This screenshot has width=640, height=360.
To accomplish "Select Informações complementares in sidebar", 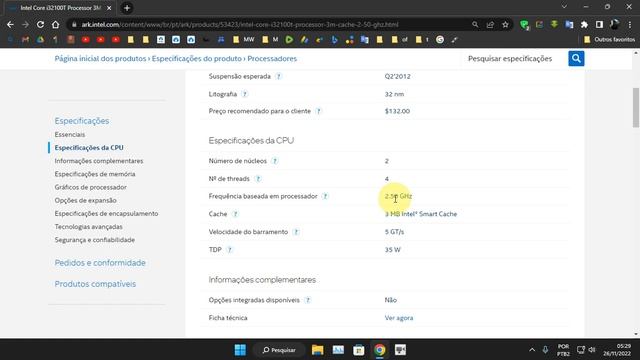I will click(99, 161).
